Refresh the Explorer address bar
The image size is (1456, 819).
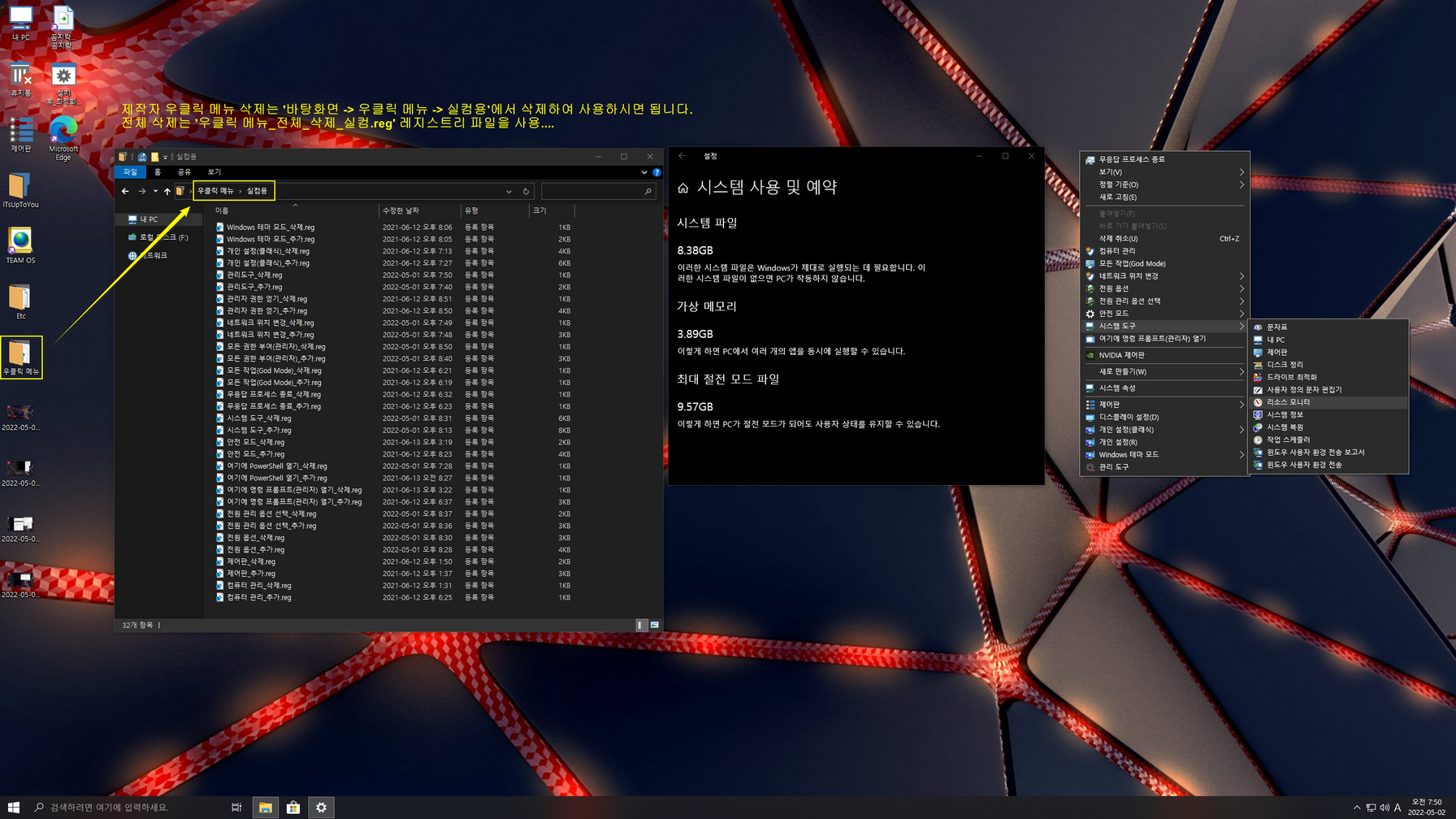click(x=526, y=192)
